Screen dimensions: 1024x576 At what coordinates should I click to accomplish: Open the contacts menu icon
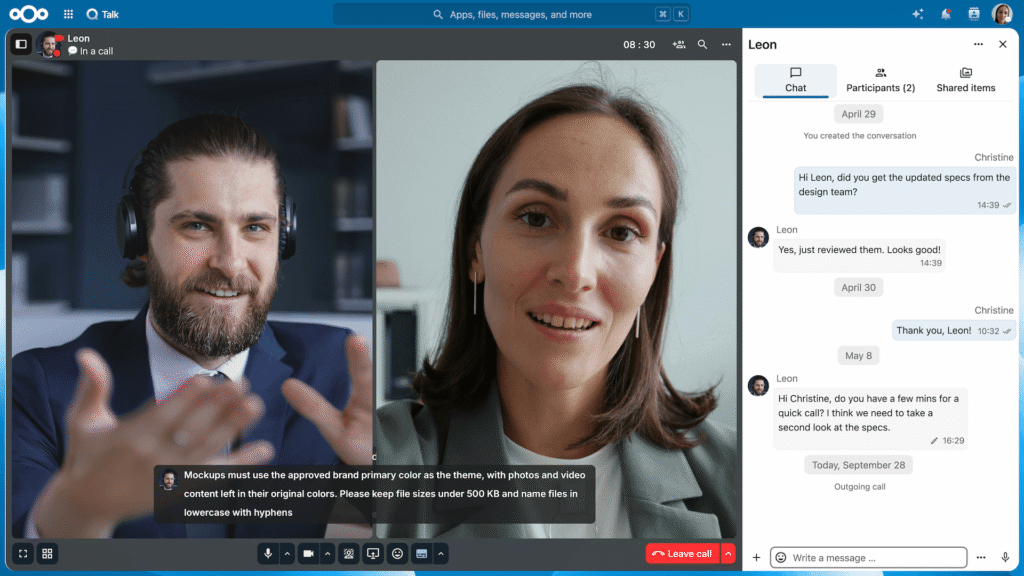coord(974,14)
